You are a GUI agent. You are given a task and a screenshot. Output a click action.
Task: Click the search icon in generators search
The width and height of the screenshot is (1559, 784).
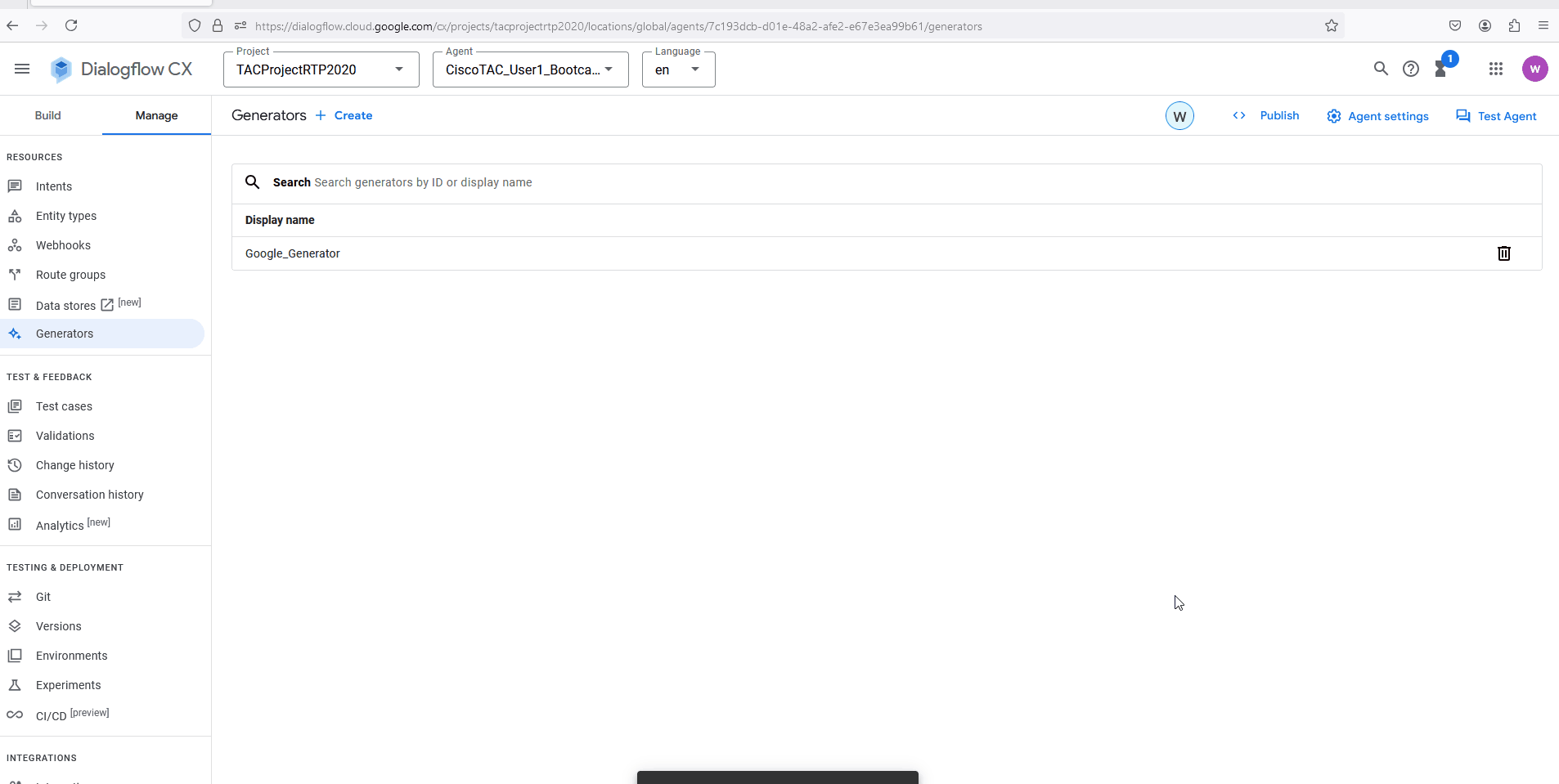pyautogui.click(x=253, y=182)
